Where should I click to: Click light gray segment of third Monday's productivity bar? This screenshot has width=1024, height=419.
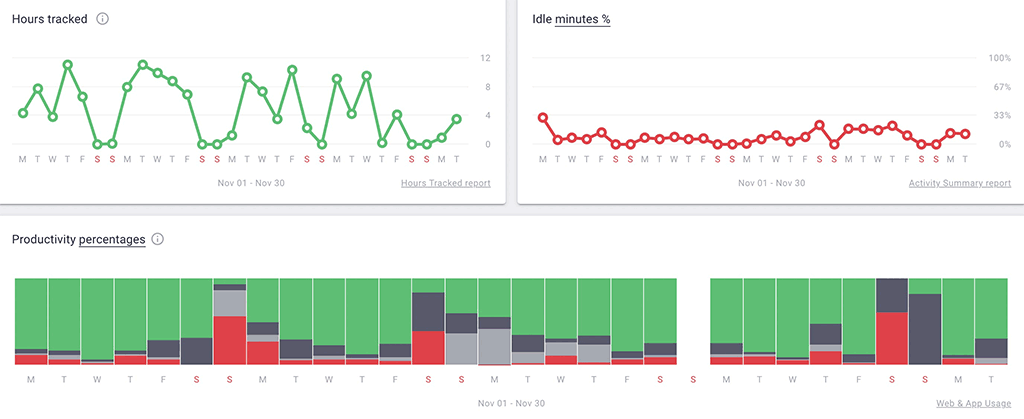494,345
